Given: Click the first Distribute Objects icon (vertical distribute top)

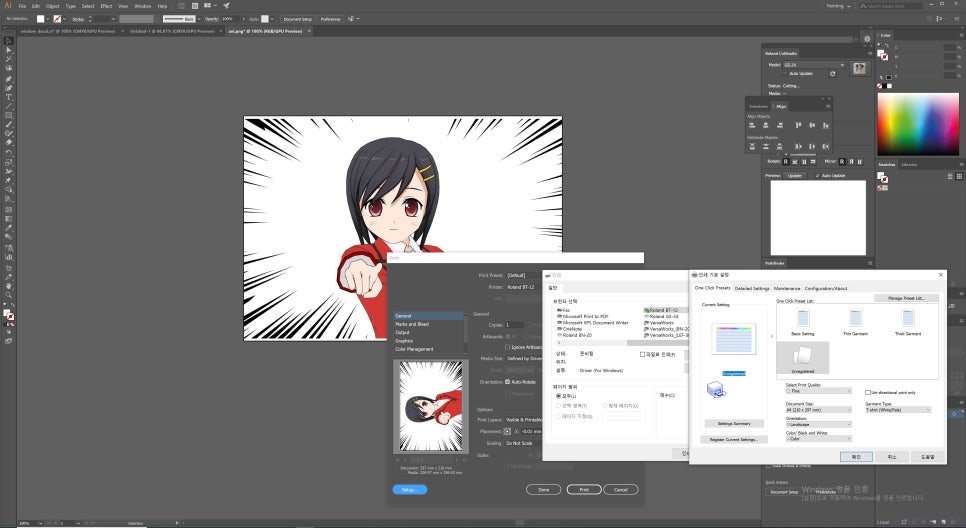Looking at the screenshot, I should [x=752, y=147].
